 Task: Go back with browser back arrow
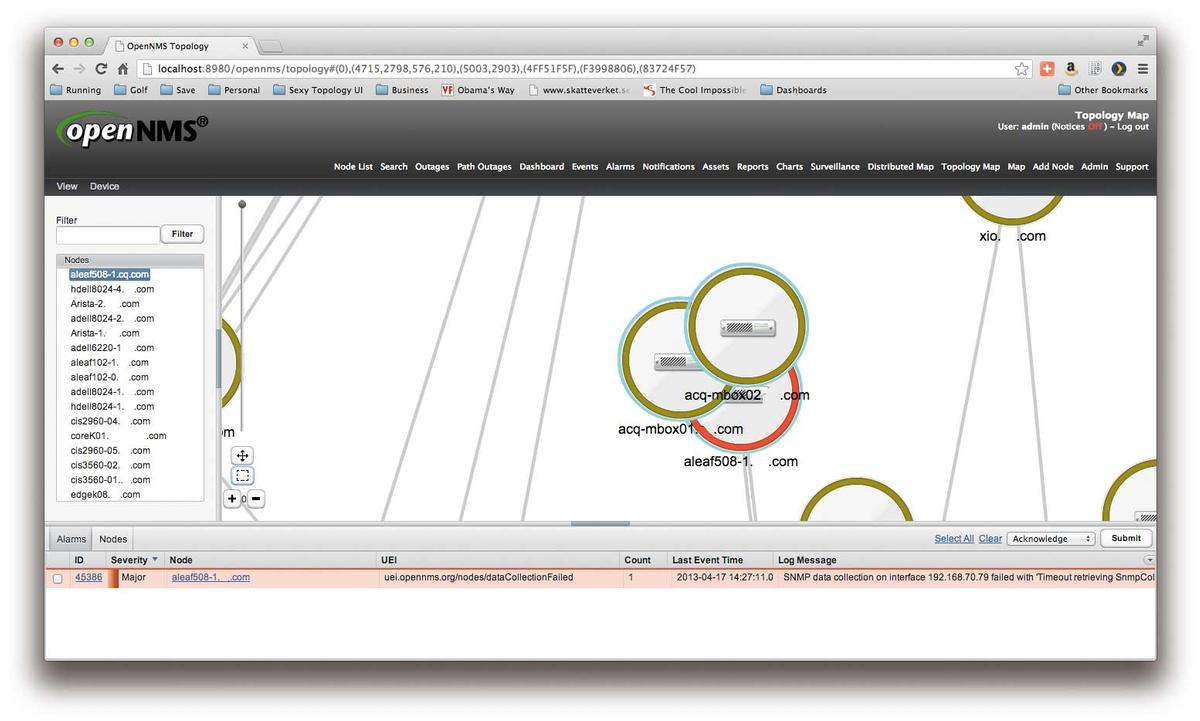(x=59, y=69)
